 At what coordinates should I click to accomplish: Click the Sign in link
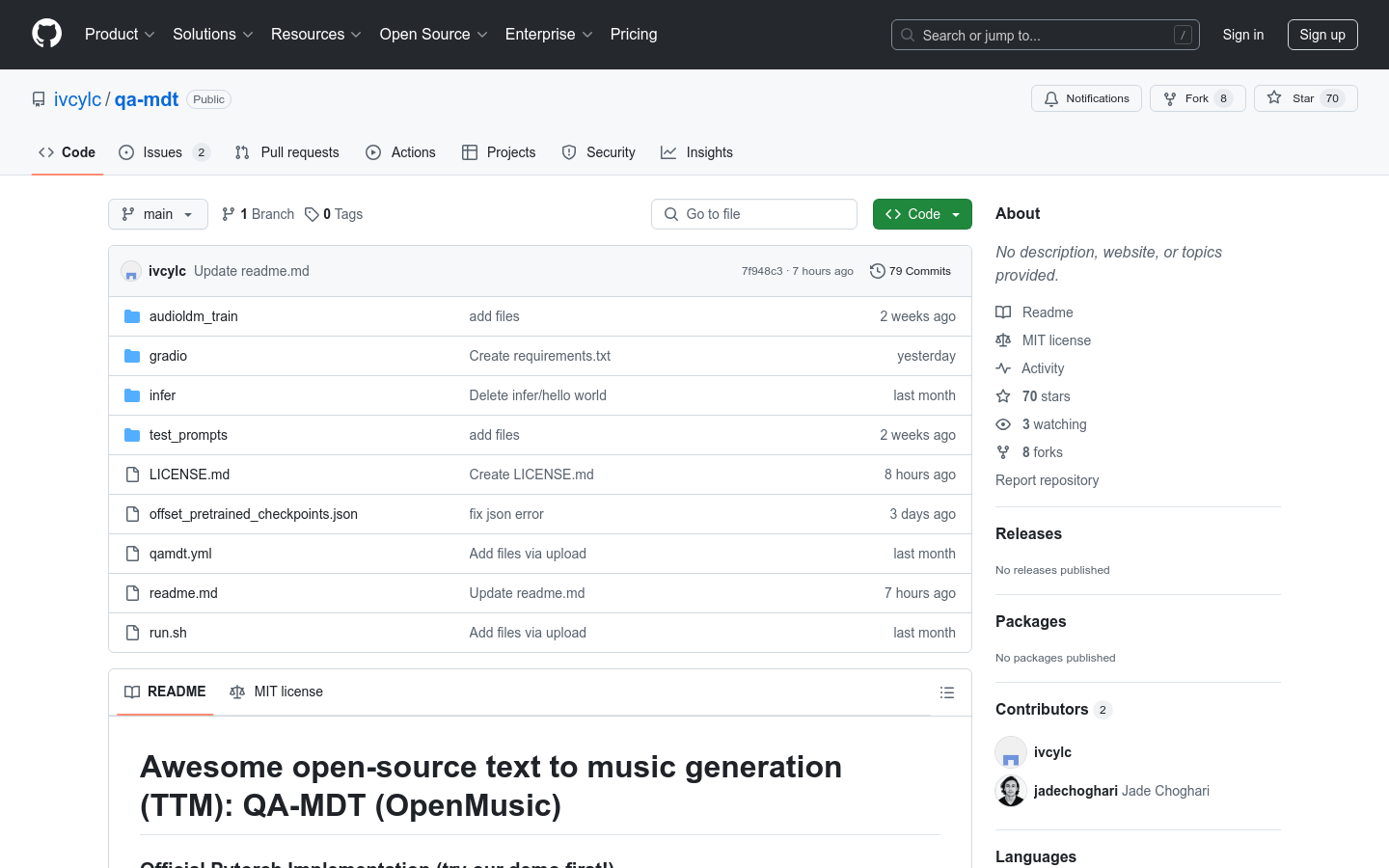(1243, 35)
